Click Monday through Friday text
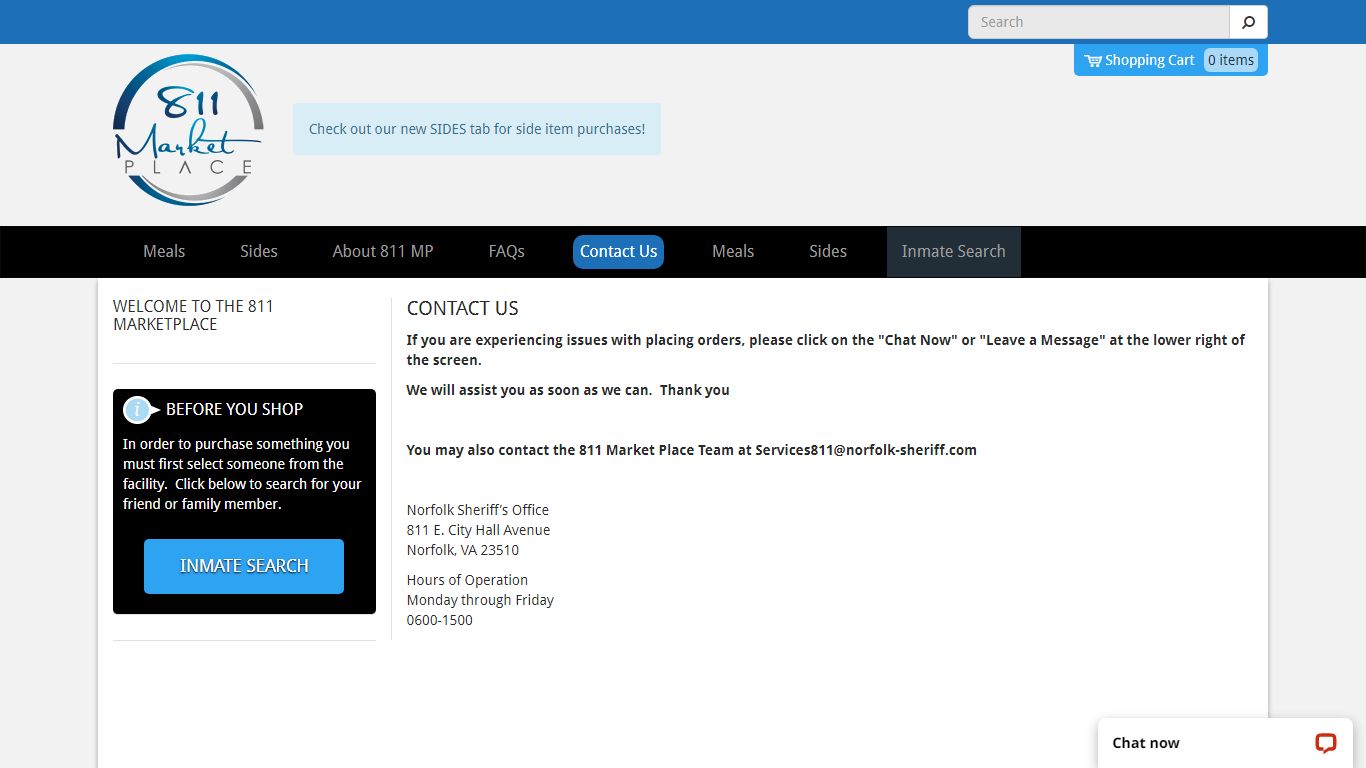The width and height of the screenshot is (1366, 768). click(480, 600)
